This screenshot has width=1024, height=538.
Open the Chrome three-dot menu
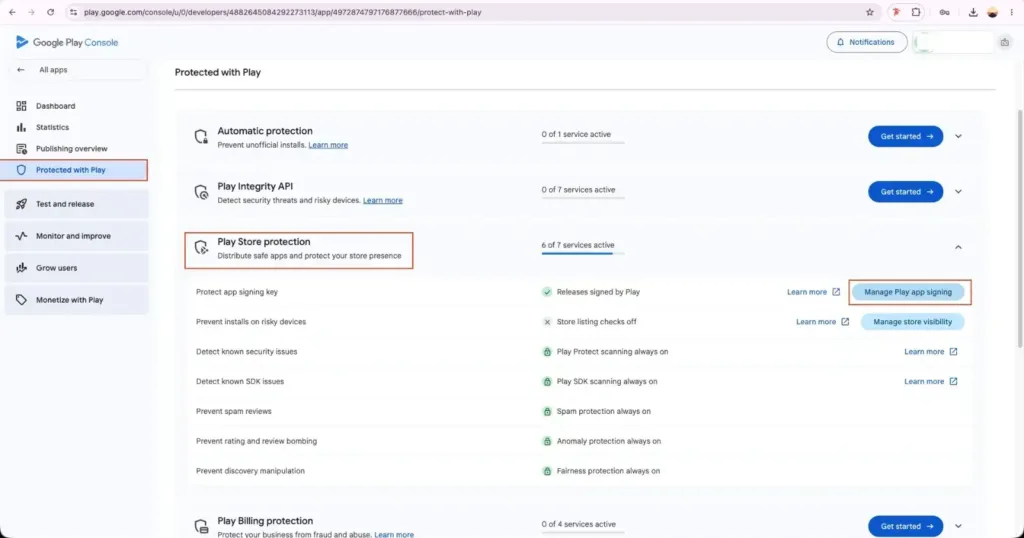[1012, 12]
